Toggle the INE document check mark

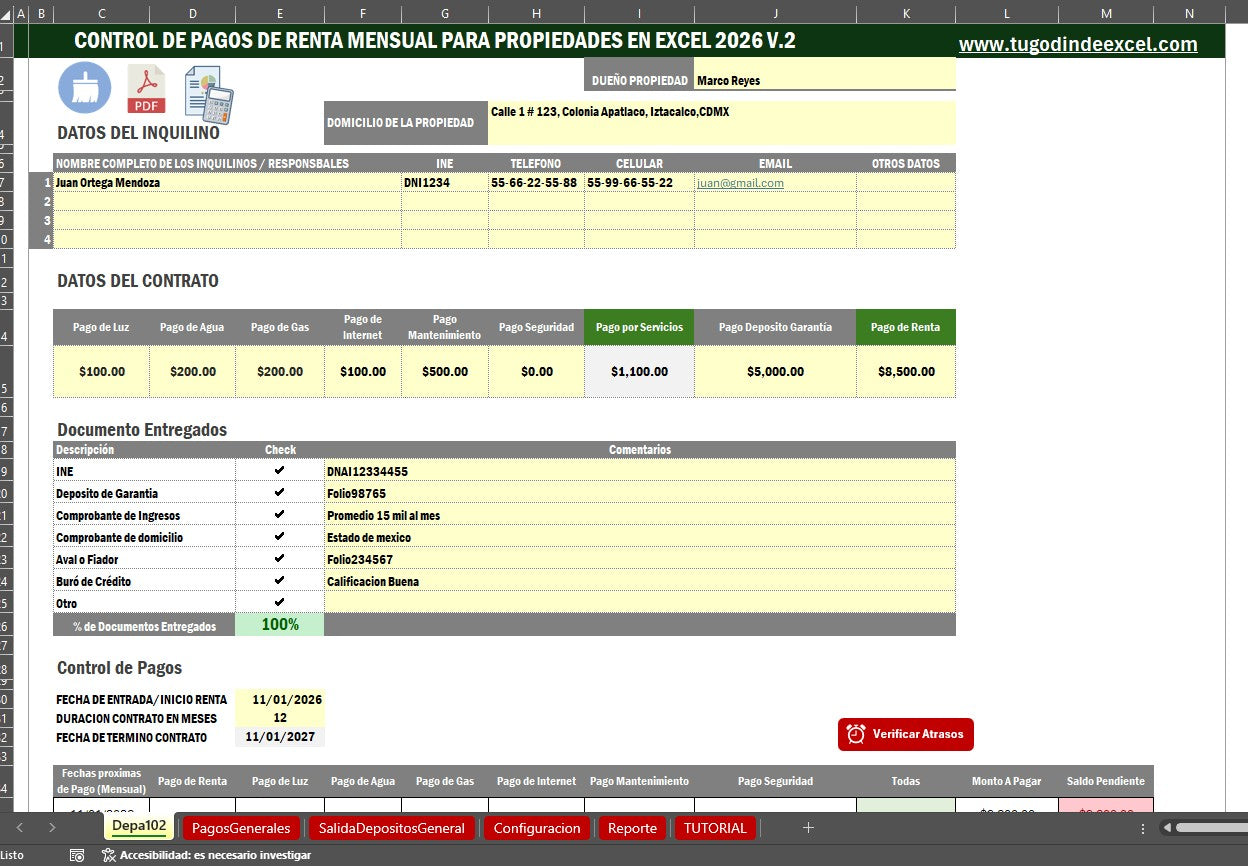(x=281, y=471)
